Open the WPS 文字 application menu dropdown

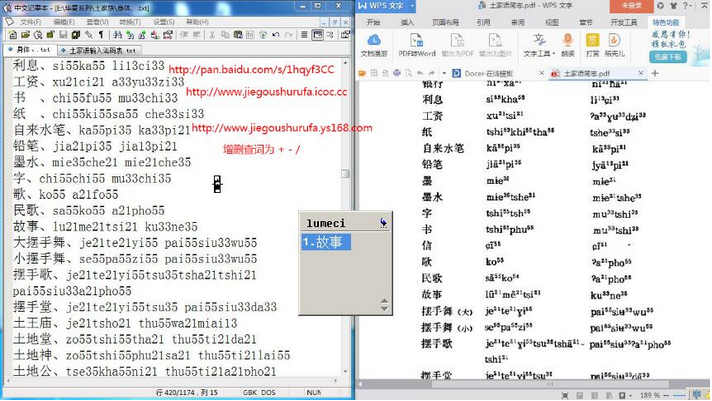coord(412,5)
